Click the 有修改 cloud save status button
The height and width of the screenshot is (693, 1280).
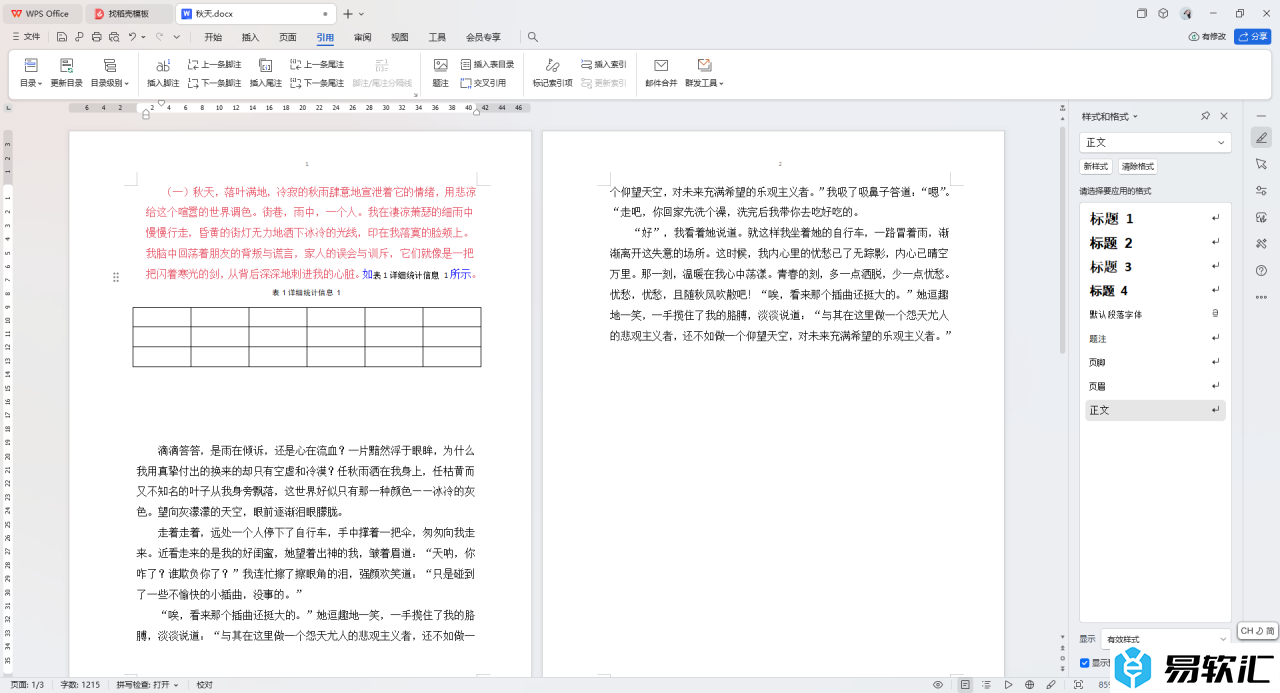(1207, 37)
